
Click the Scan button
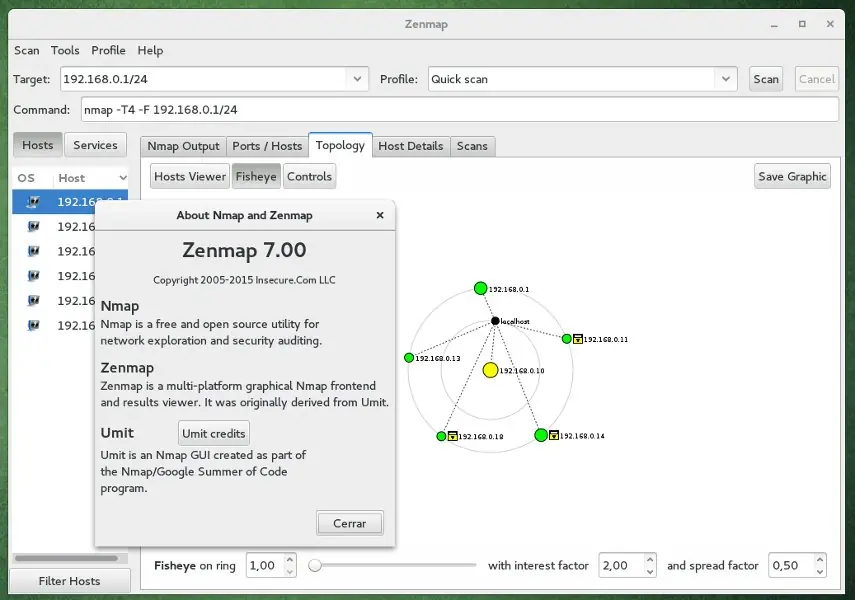pyautogui.click(x=766, y=79)
